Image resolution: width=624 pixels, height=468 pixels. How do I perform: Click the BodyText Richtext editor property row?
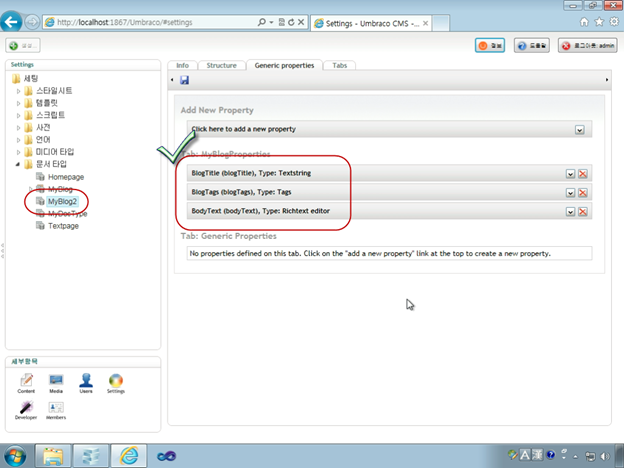pos(389,211)
